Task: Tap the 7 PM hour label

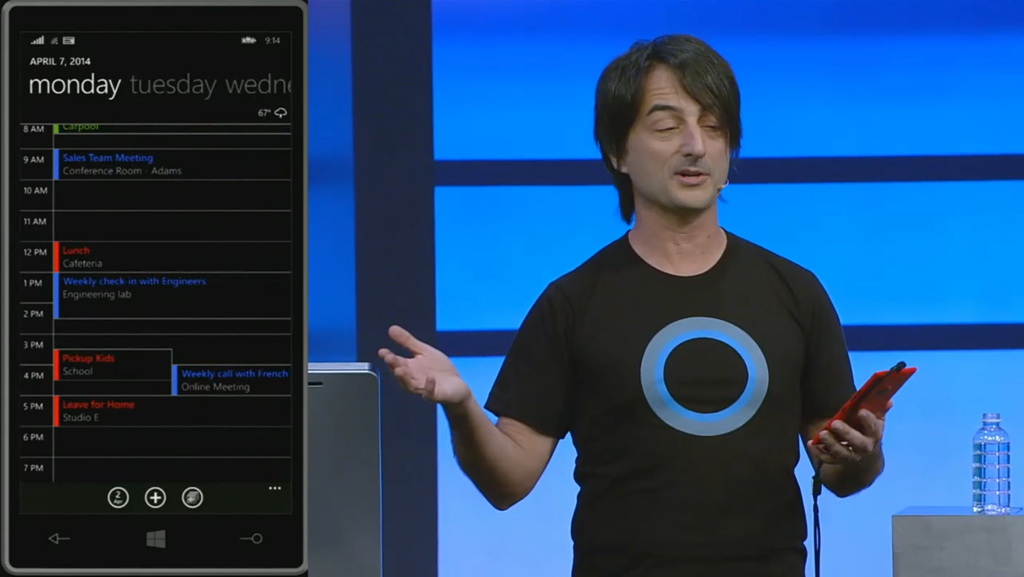Action: tap(33, 468)
